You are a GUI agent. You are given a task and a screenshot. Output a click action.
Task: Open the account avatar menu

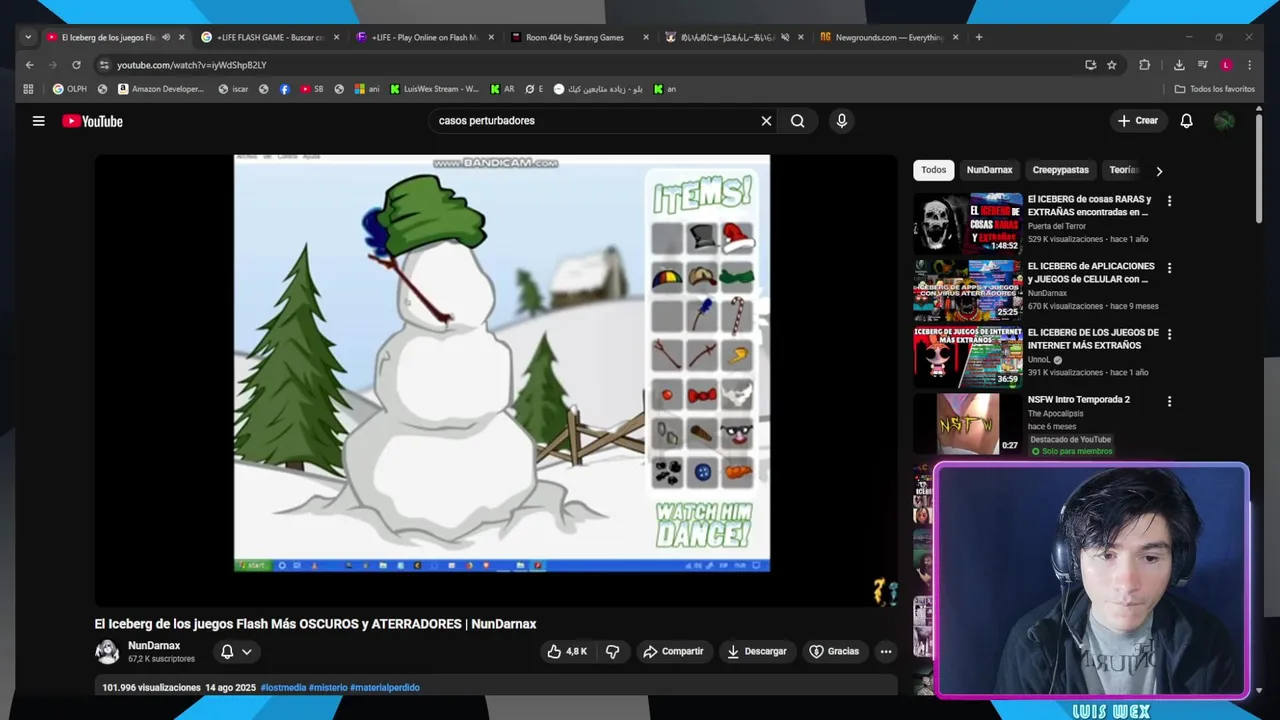[x=1224, y=121]
